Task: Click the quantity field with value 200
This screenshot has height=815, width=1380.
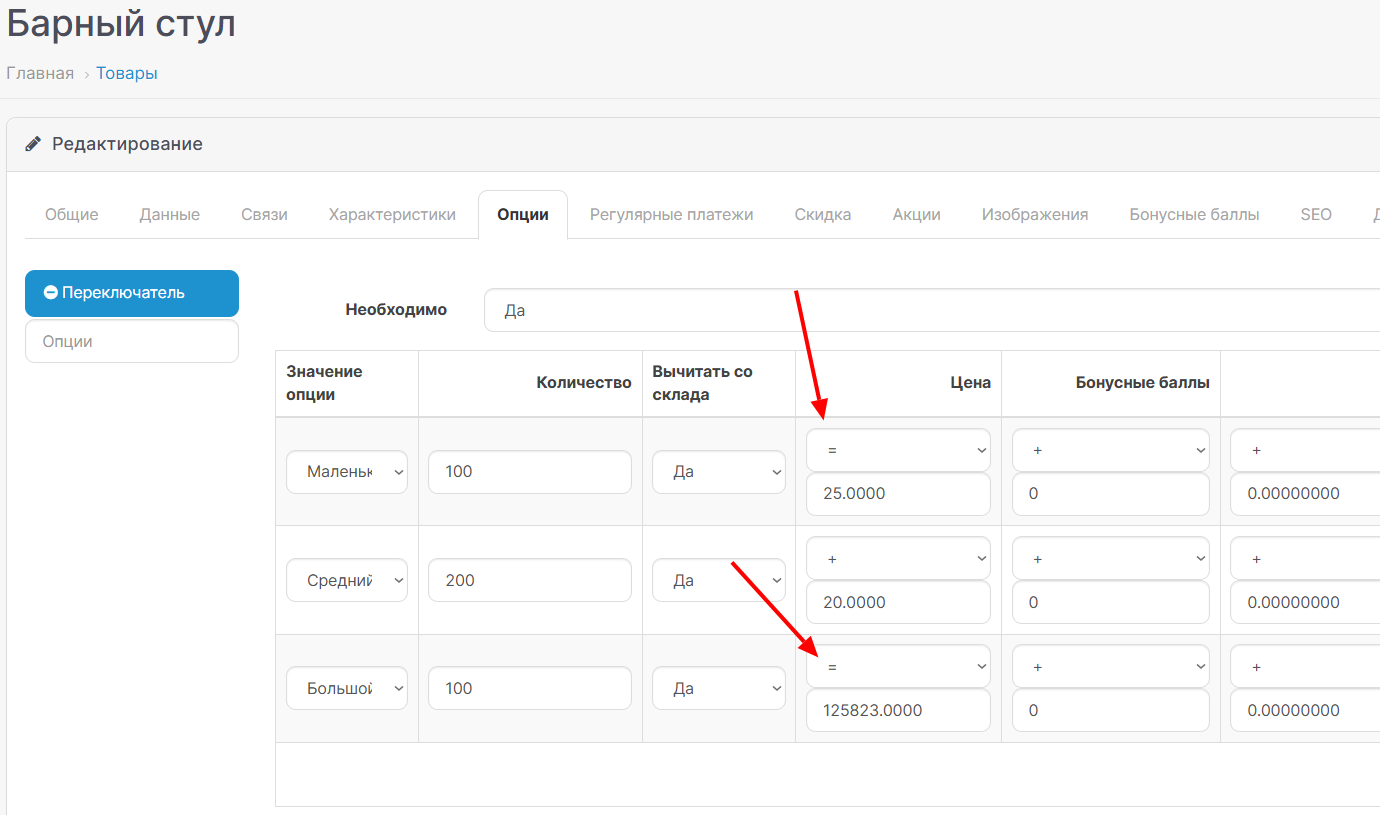Action: pyautogui.click(x=529, y=580)
